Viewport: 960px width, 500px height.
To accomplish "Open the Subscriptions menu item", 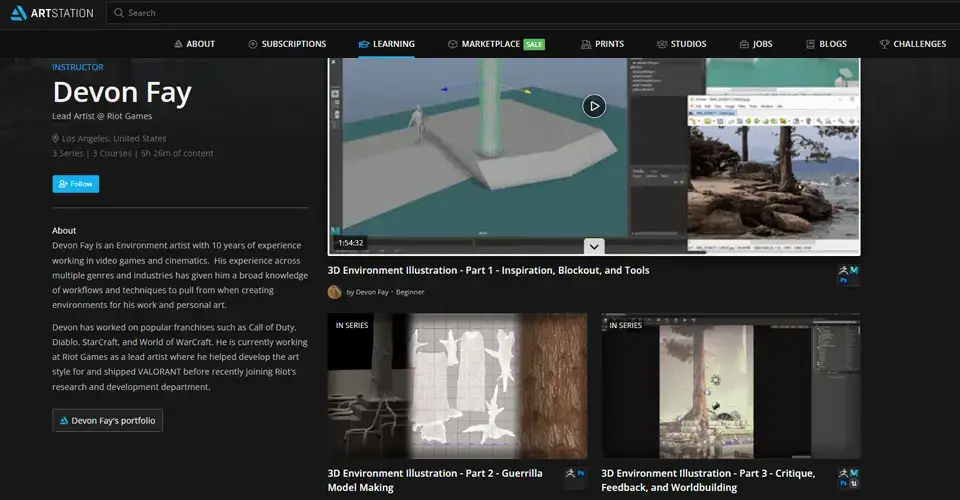I will coord(287,44).
